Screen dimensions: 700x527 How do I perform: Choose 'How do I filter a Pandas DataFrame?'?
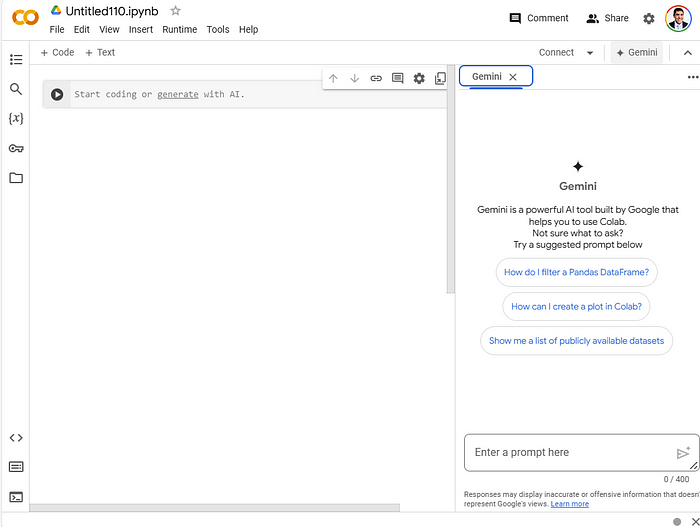(x=576, y=272)
